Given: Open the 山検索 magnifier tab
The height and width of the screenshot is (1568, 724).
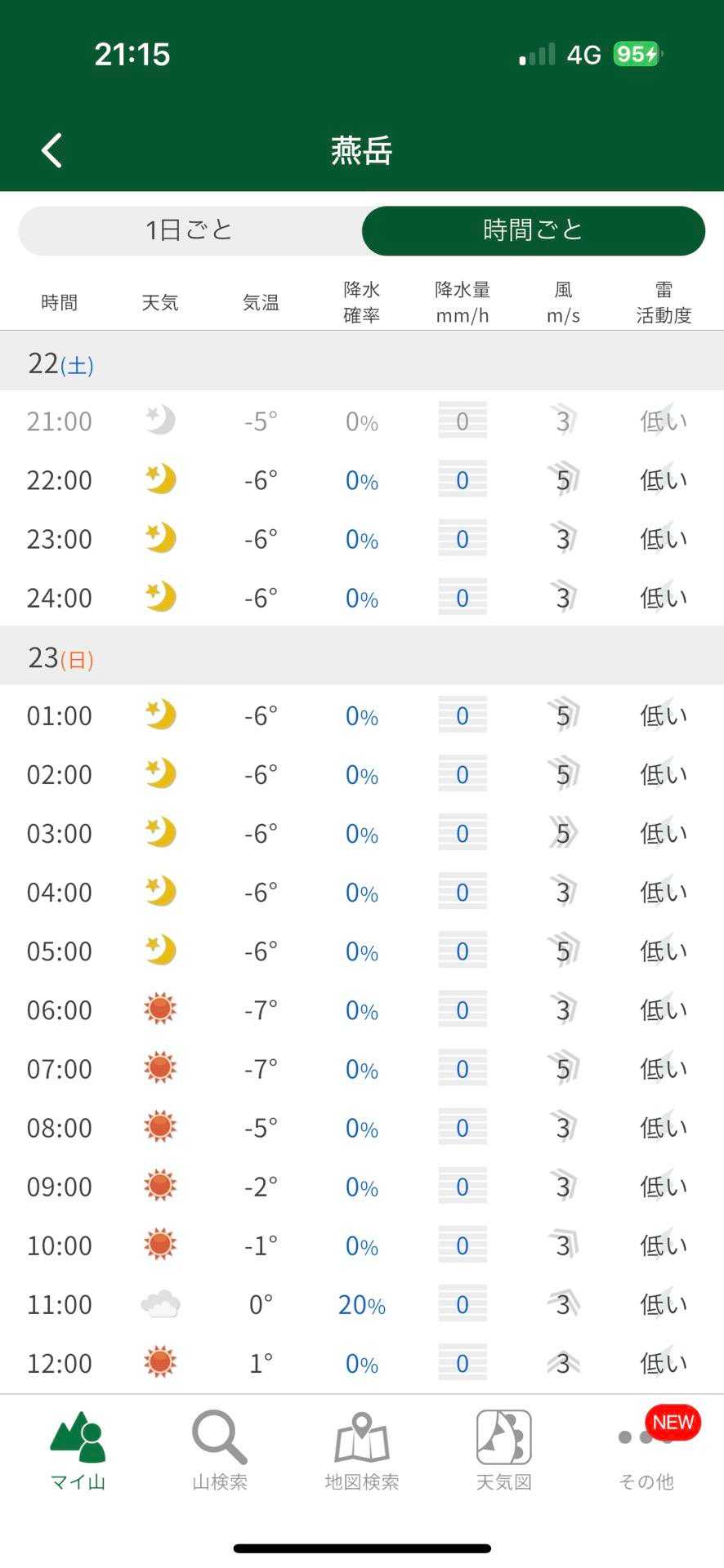Looking at the screenshot, I should pyautogui.click(x=220, y=1451).
